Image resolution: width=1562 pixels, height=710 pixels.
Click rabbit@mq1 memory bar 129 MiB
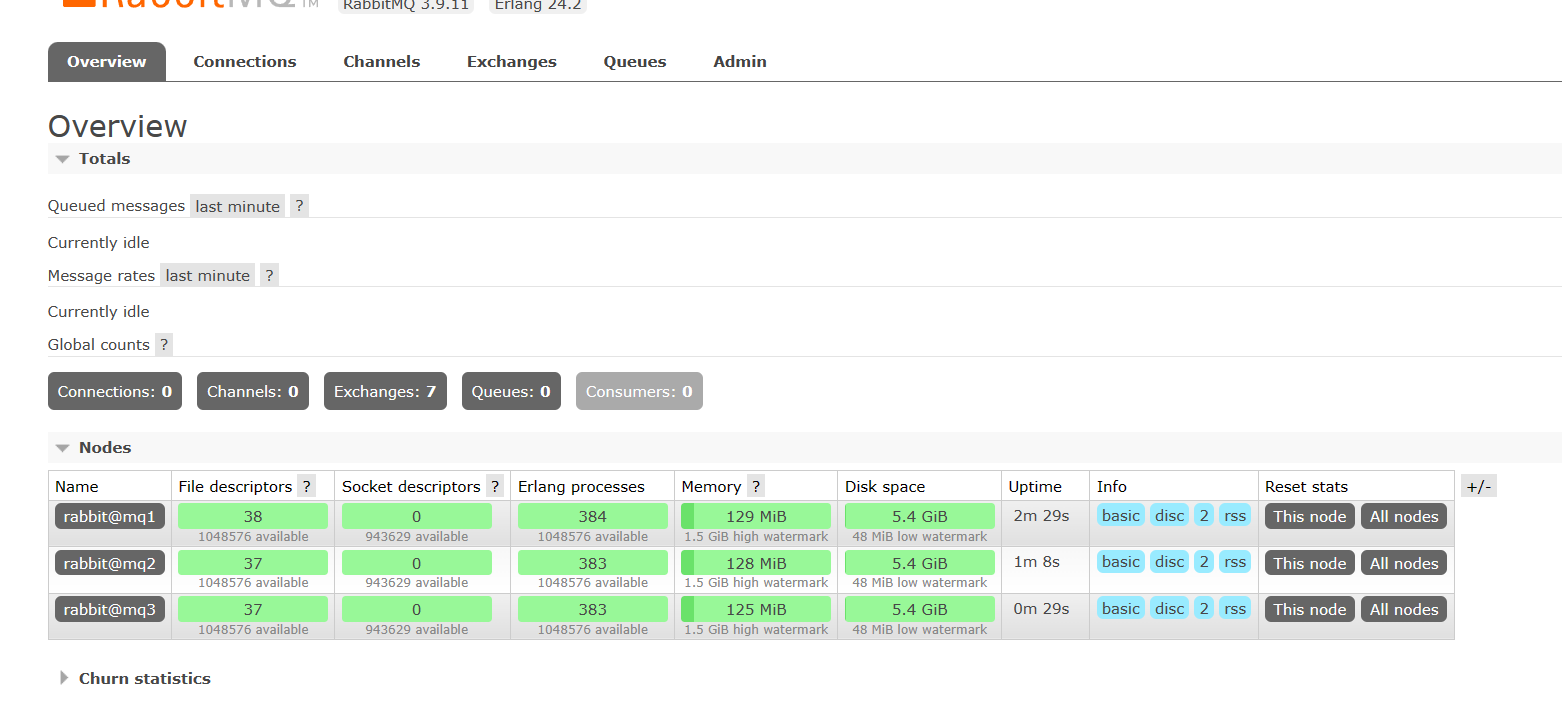[756, 516]
